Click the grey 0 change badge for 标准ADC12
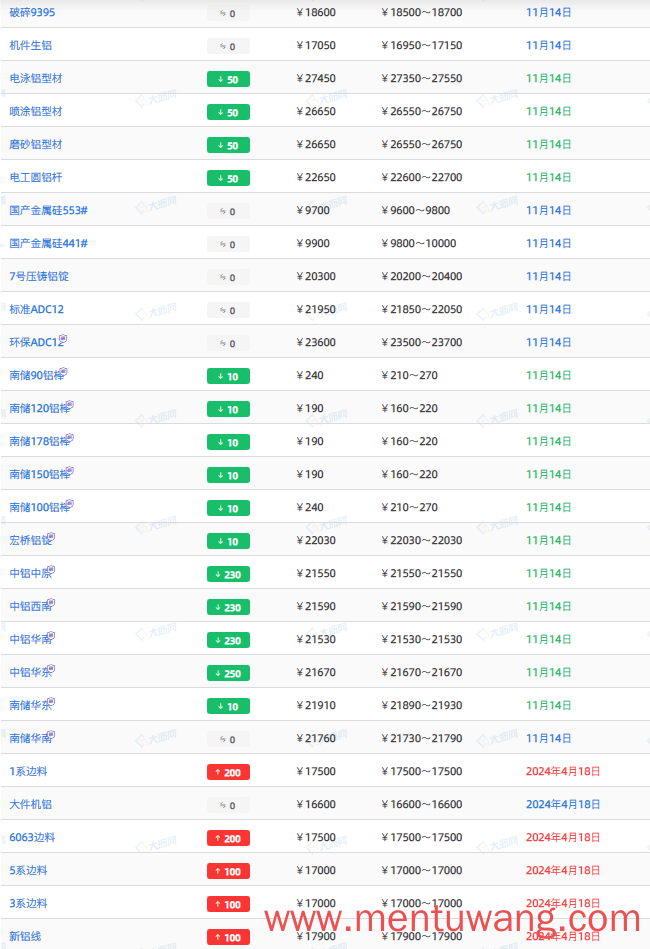 (x=228, y=310)
